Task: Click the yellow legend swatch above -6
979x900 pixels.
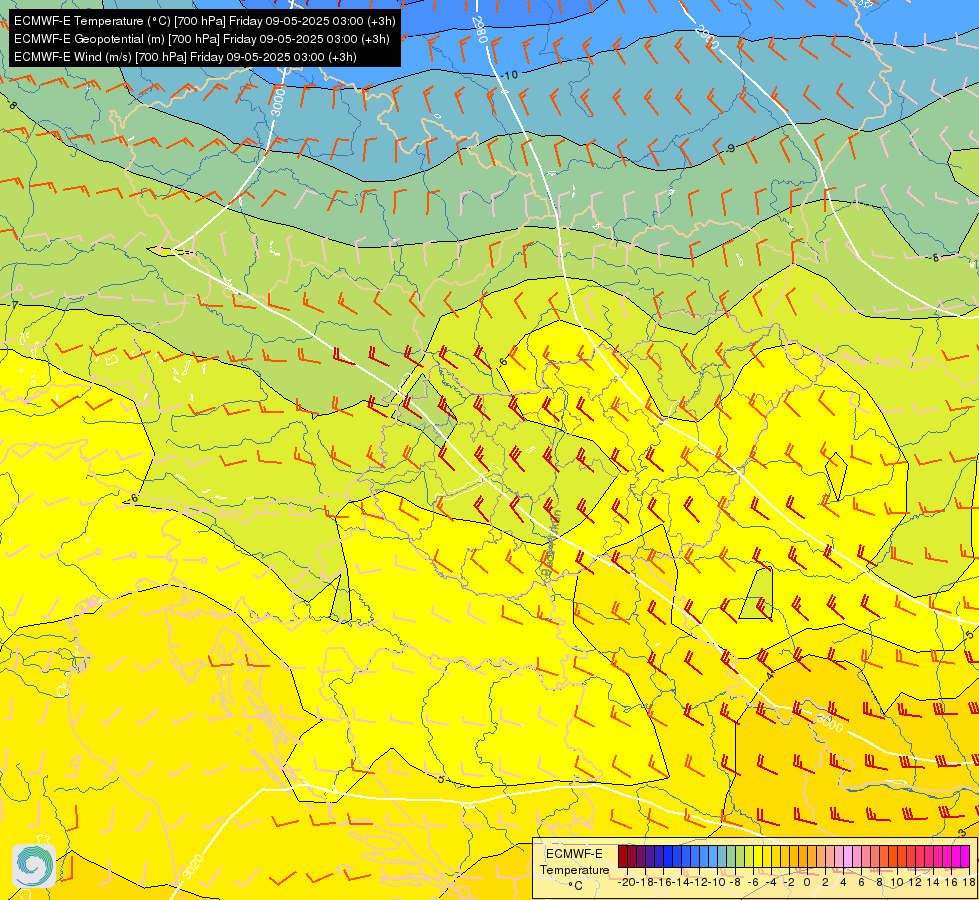Action: click(x=758, y=856)
